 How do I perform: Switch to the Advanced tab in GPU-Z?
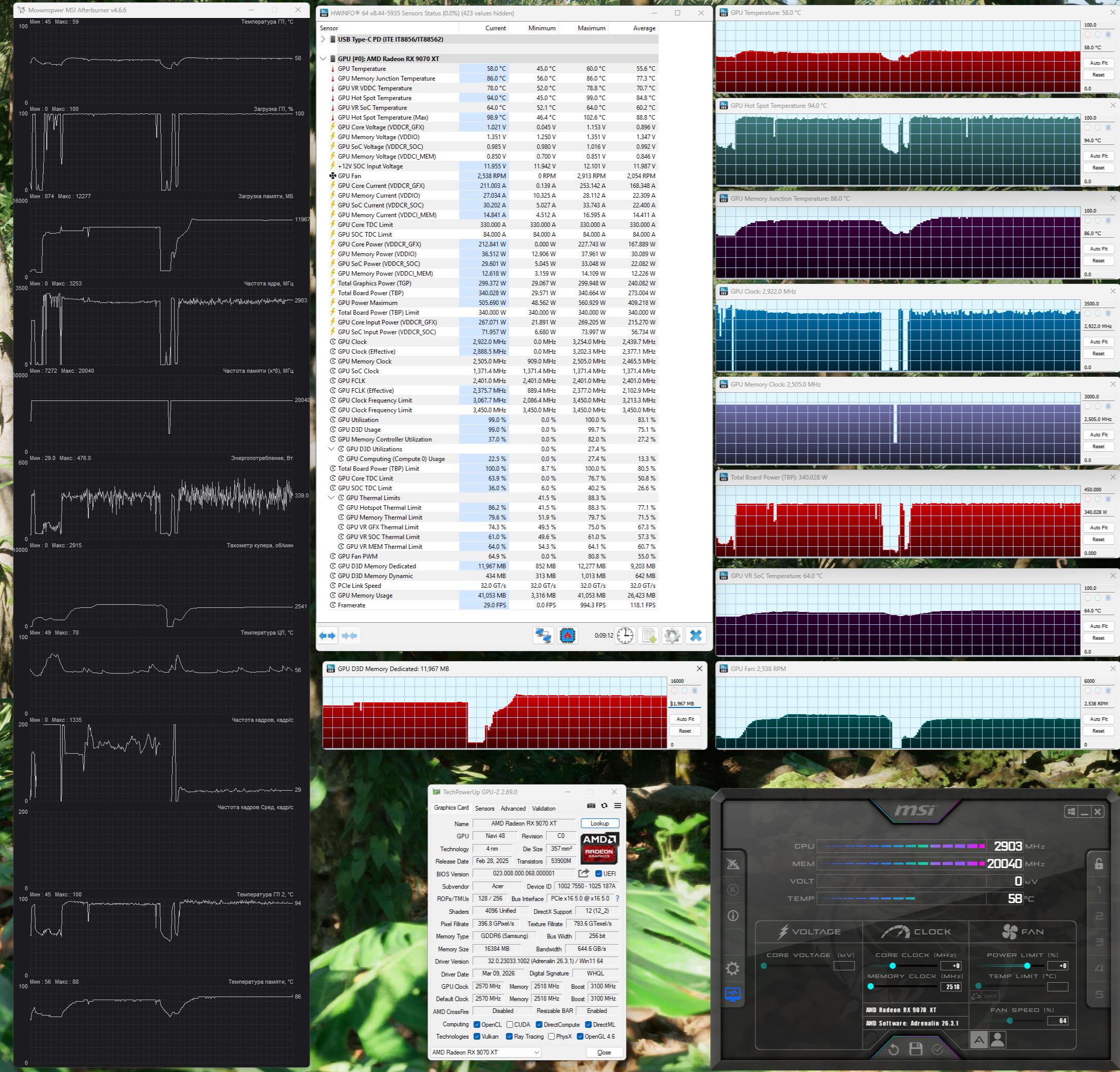(x=513, y=809)
